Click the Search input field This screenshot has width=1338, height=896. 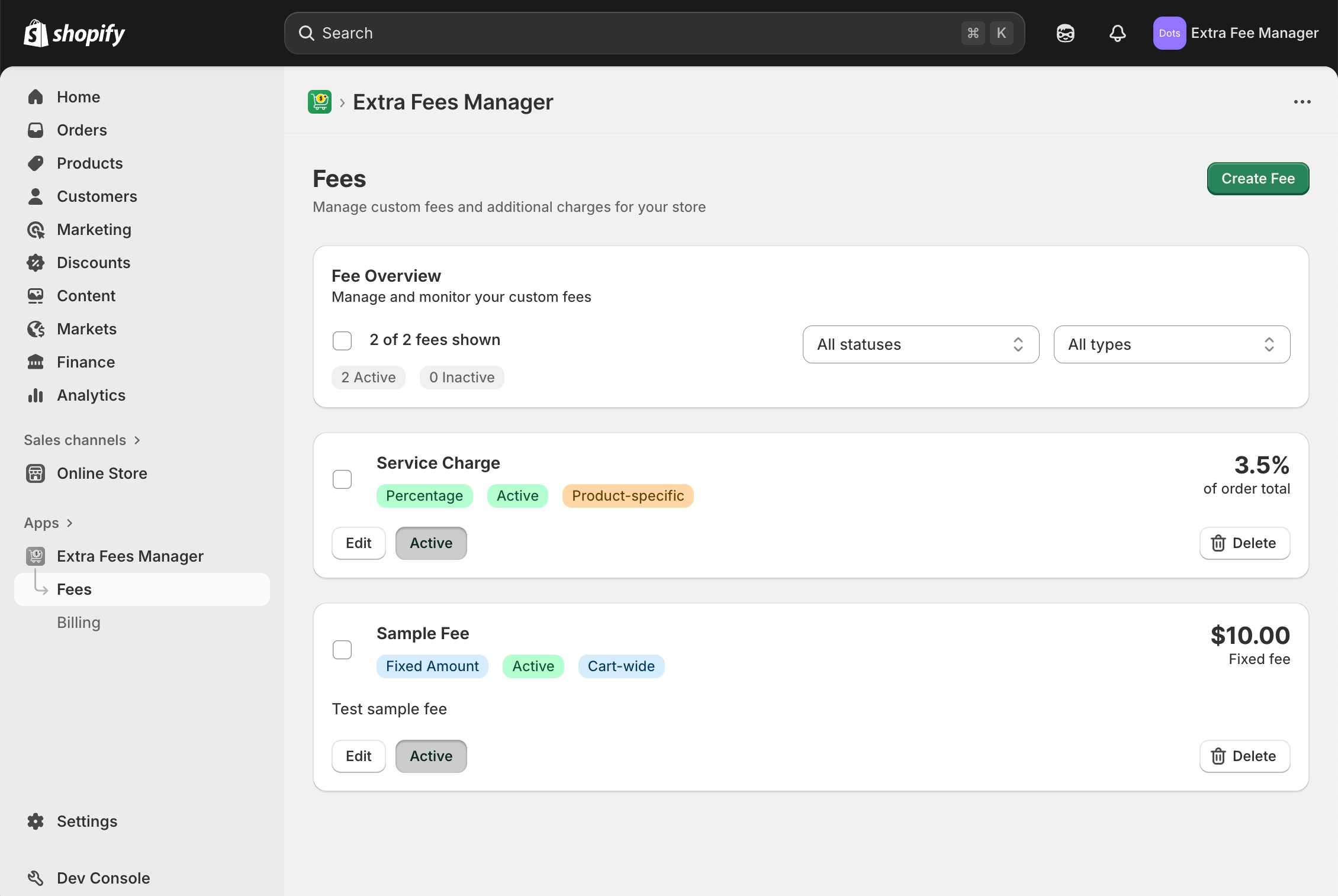(639, 33)
